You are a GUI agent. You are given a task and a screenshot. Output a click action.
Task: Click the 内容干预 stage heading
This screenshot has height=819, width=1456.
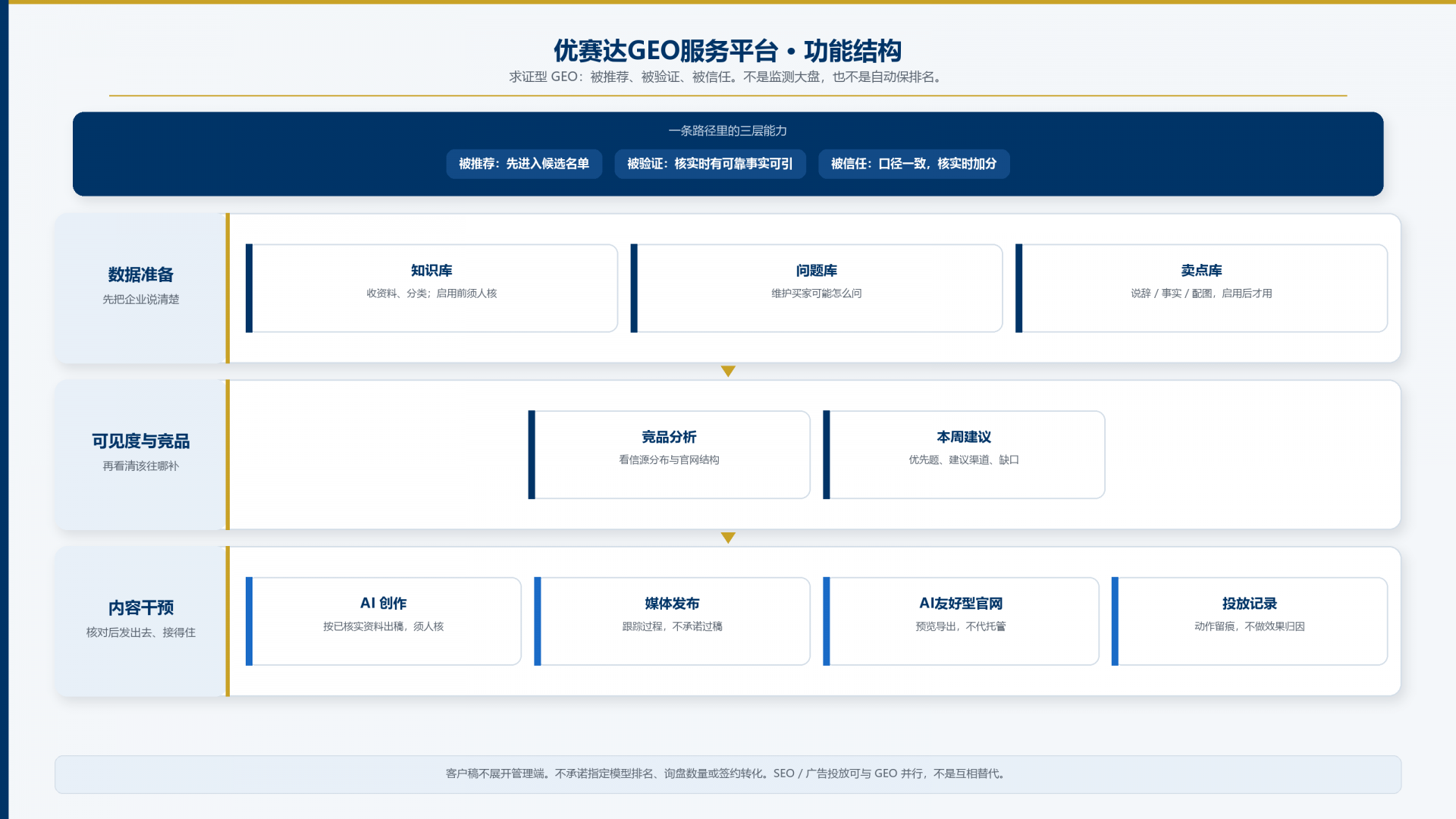pos(141,607)
